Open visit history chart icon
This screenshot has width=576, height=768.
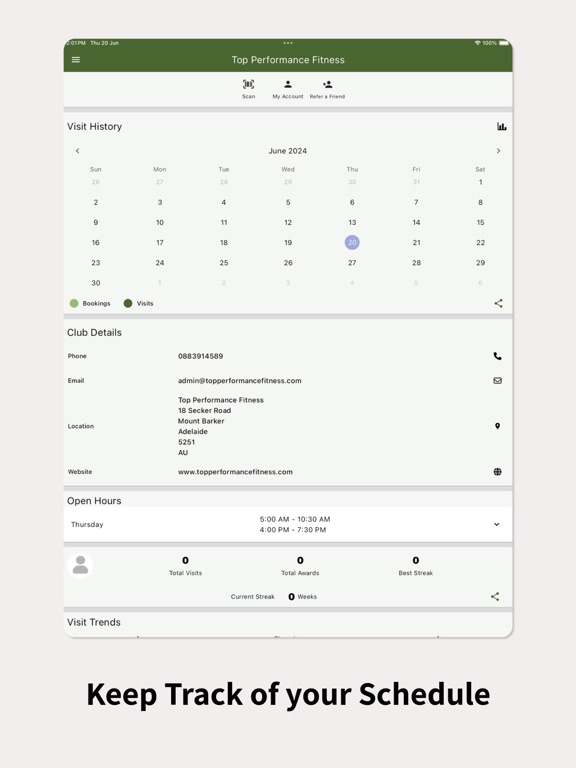click(x=502, y=126)
